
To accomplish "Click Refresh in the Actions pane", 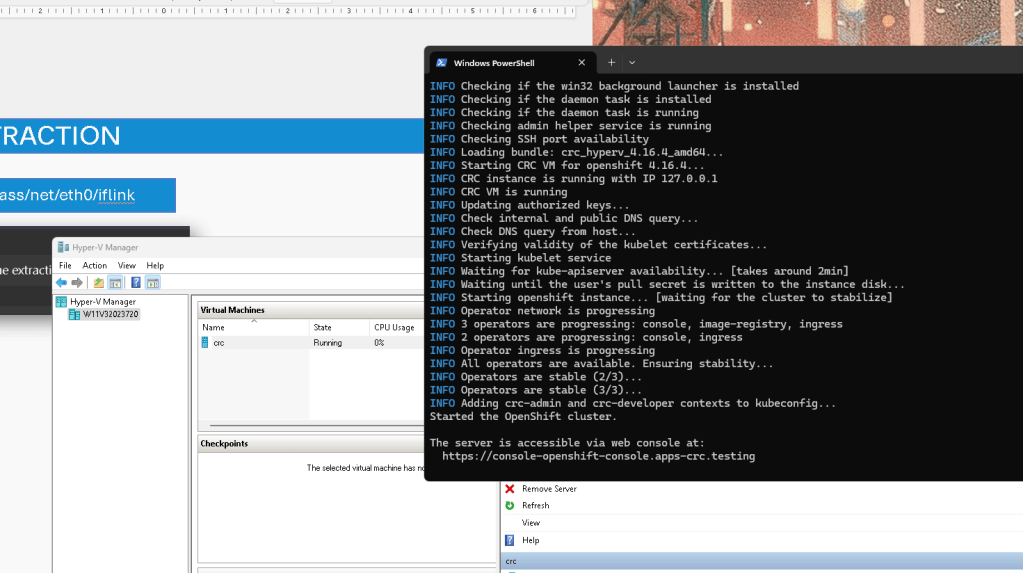I will (536, 506).
